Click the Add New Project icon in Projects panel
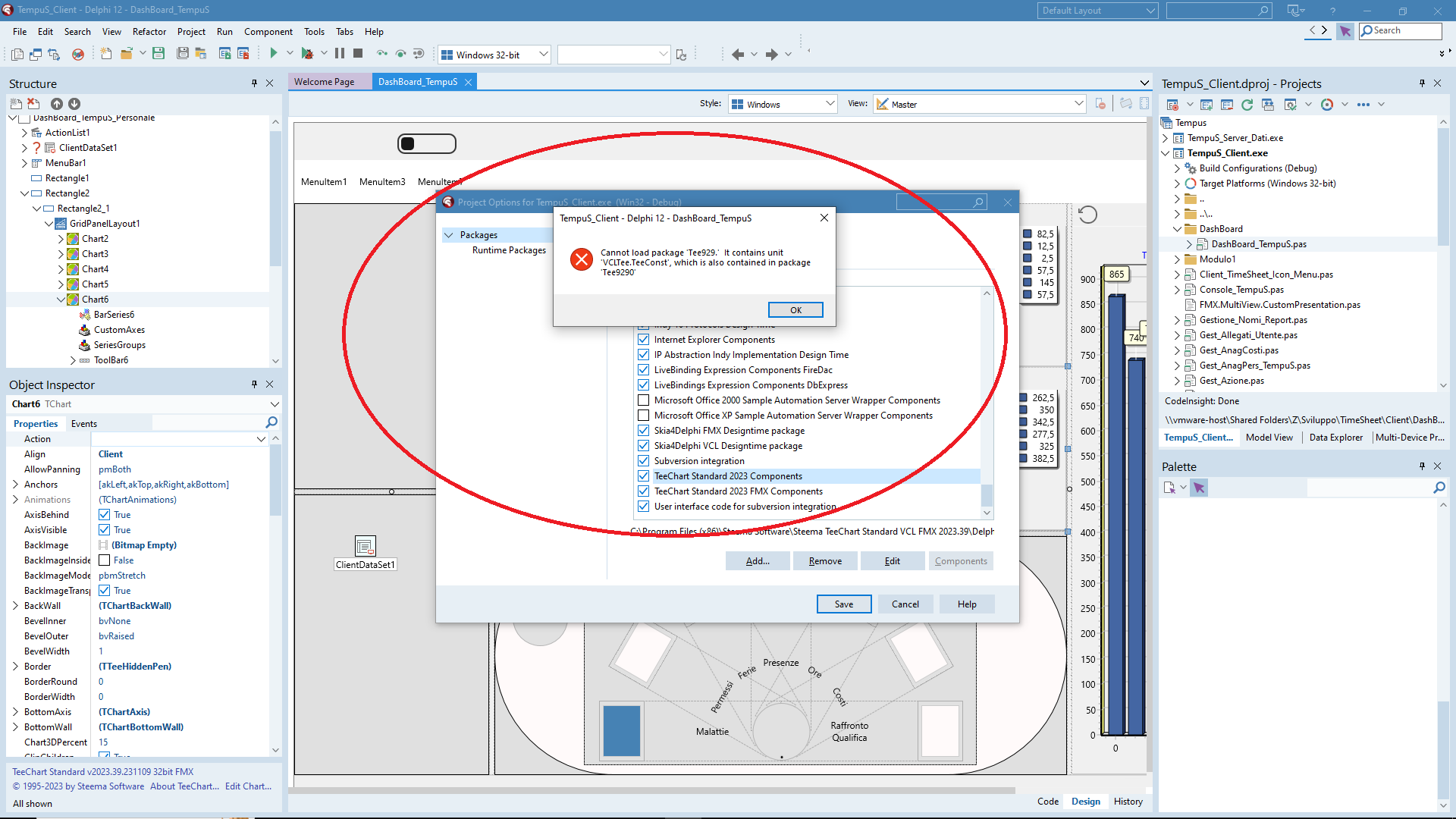This screenshot has width=1456, height=819. click(x=1207, y=105)
